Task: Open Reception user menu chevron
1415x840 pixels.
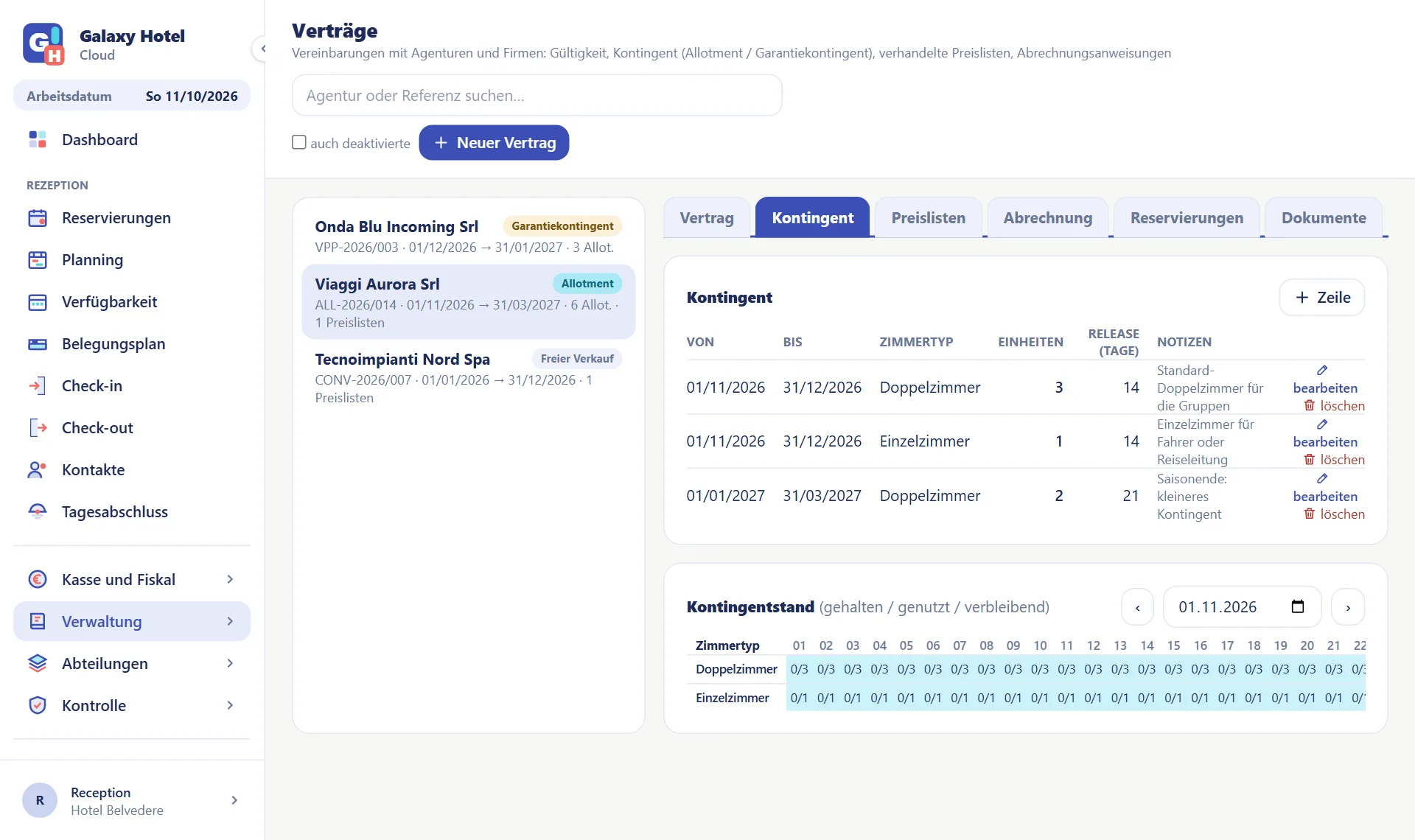Action: 234,800
